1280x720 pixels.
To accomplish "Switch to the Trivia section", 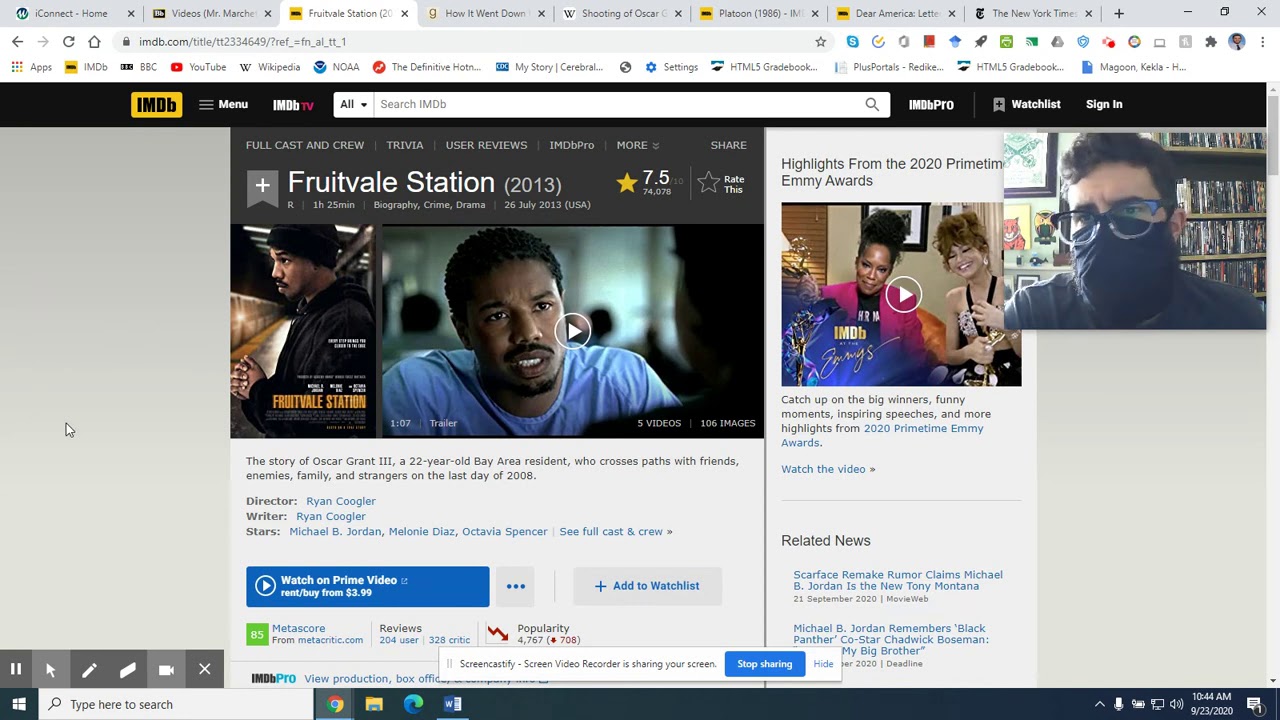I will tap(405, 145).
